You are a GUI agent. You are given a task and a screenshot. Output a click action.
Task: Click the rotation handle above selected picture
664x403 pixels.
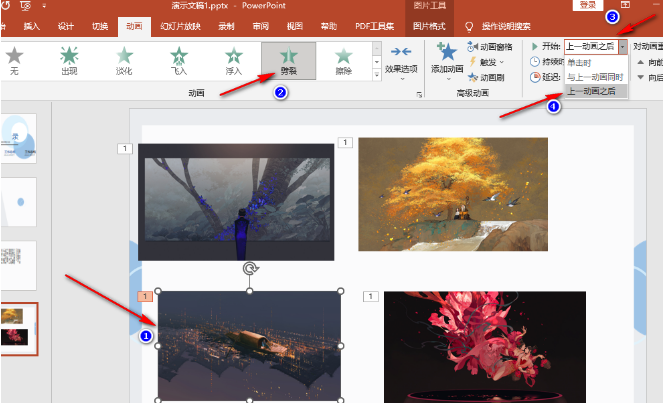click(x=250, y=268)
